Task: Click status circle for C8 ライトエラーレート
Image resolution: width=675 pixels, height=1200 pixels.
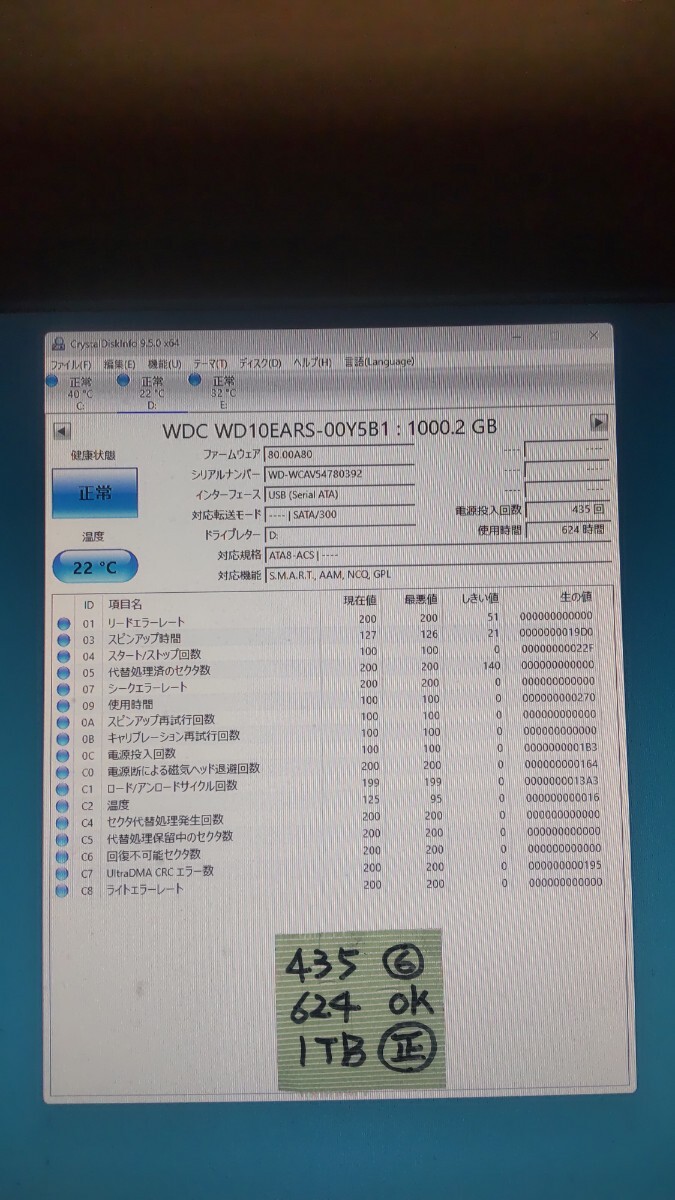Action: [x=64, y=891]
